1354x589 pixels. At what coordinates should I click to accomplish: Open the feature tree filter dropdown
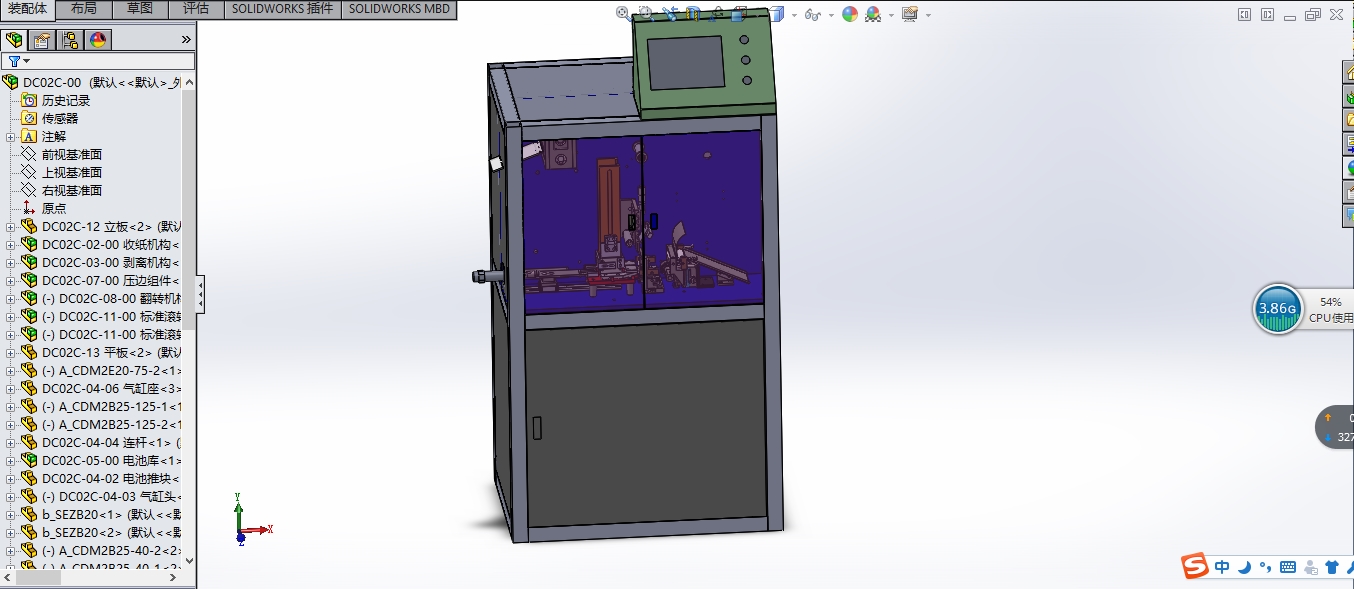point(19,62)
